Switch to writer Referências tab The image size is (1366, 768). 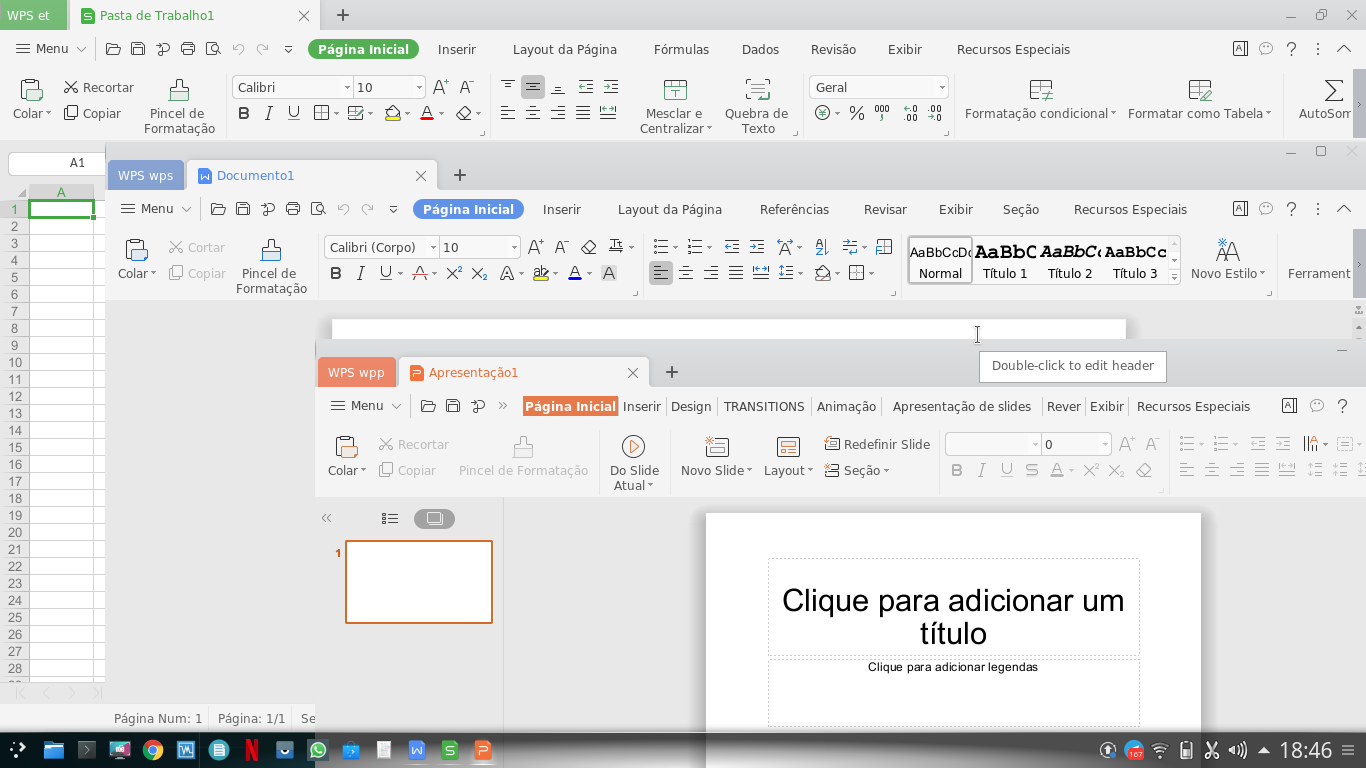[794, 209]
